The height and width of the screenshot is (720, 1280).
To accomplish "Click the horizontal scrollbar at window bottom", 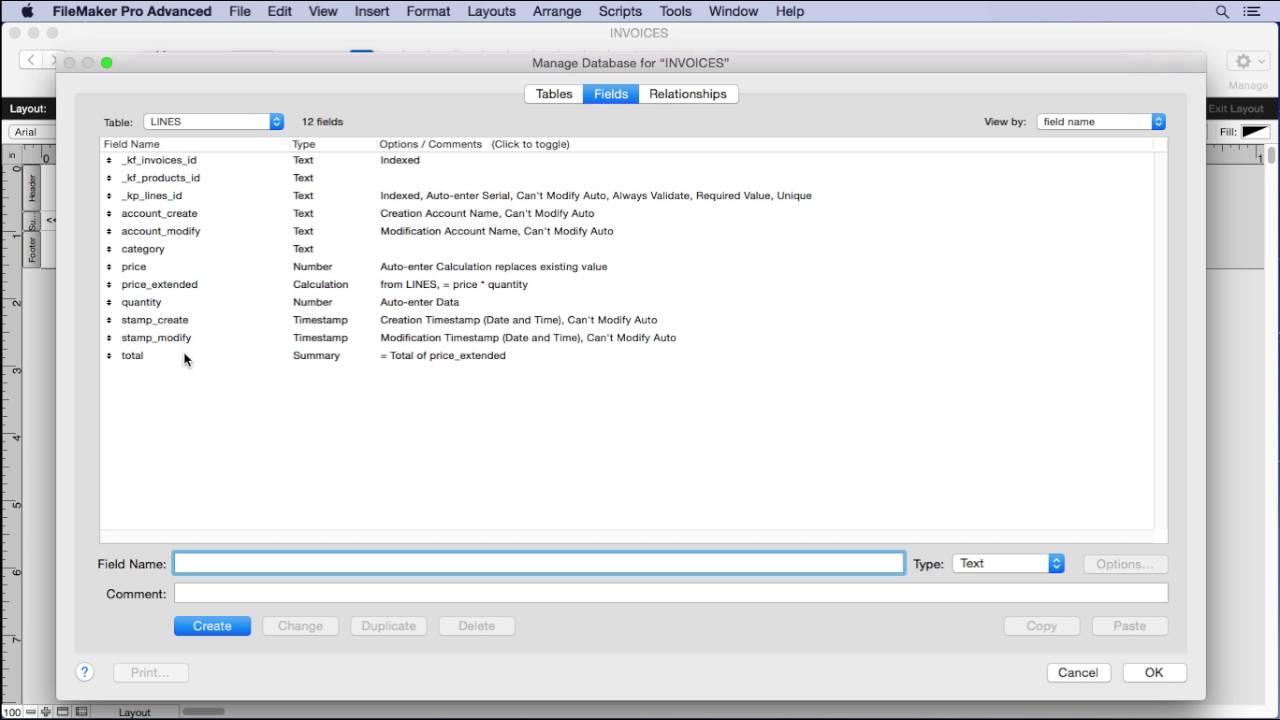I will [x=203, y=712].
